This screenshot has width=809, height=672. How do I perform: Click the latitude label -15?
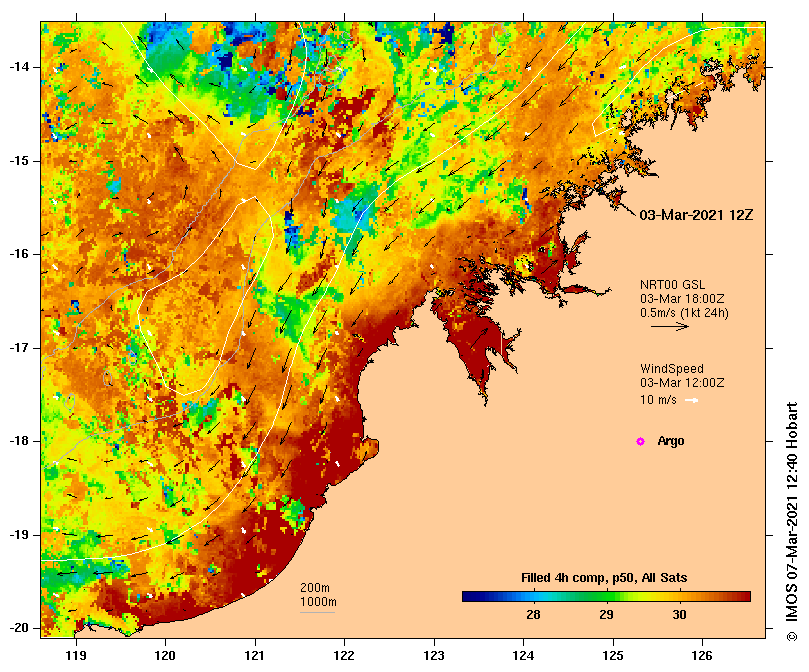click(19, 161)
